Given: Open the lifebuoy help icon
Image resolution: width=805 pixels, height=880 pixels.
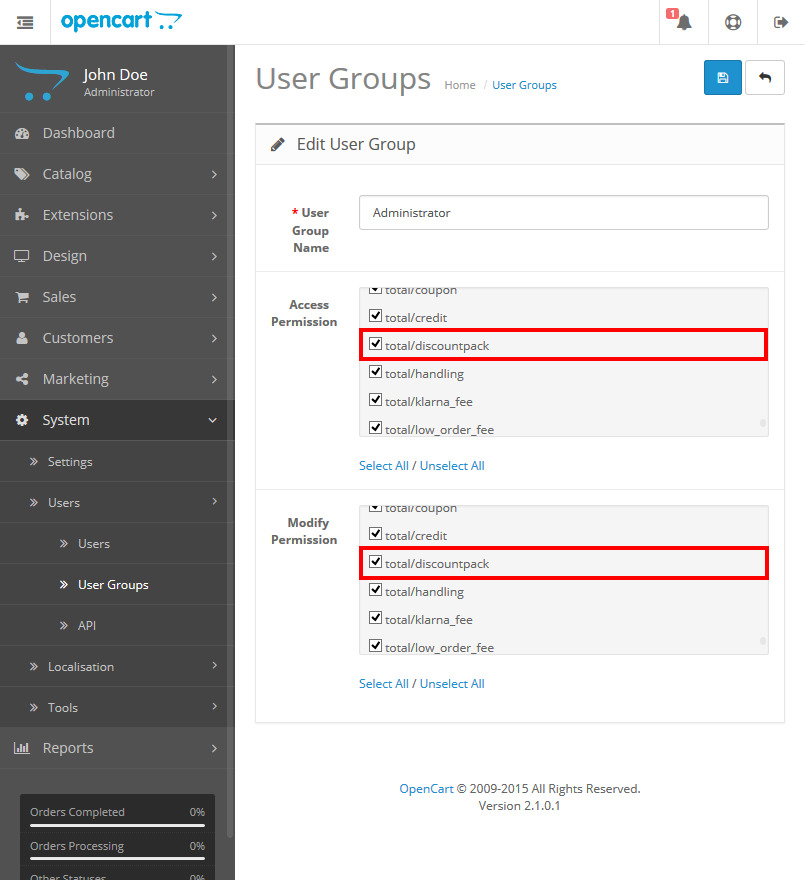Looking at the screenshot, I should (733, 22).
